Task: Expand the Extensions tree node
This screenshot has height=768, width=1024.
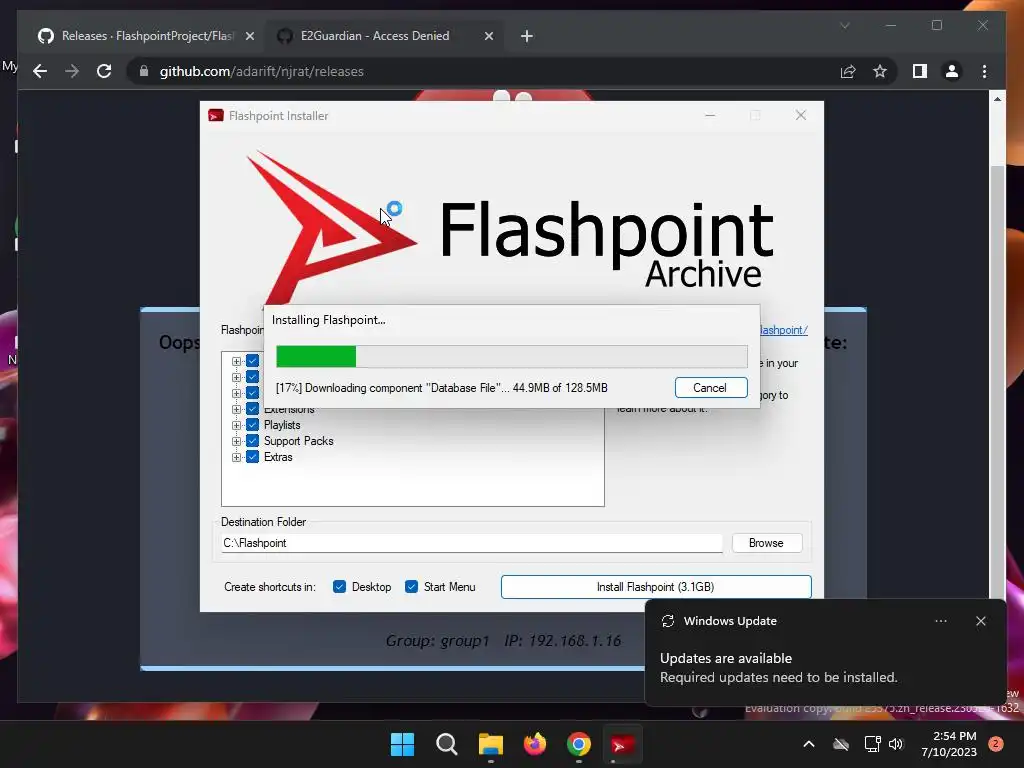Action: (236, 409)
